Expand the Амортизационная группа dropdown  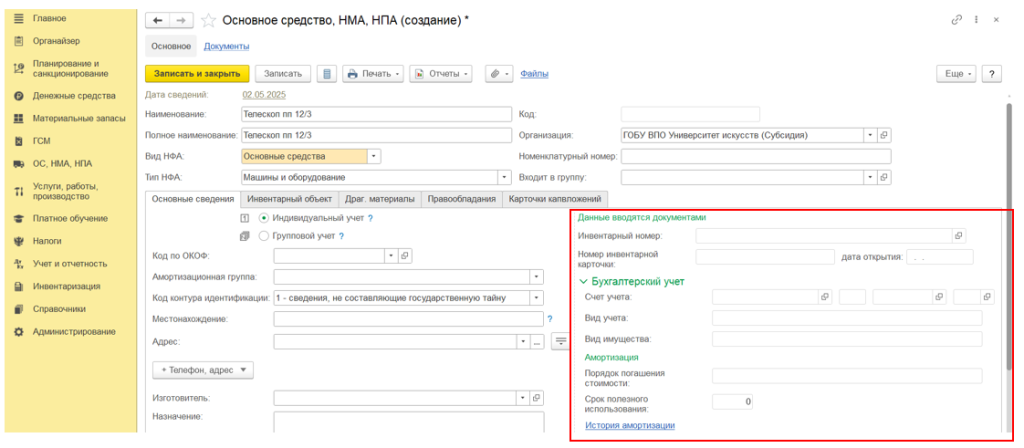click(x=536, y=277)
